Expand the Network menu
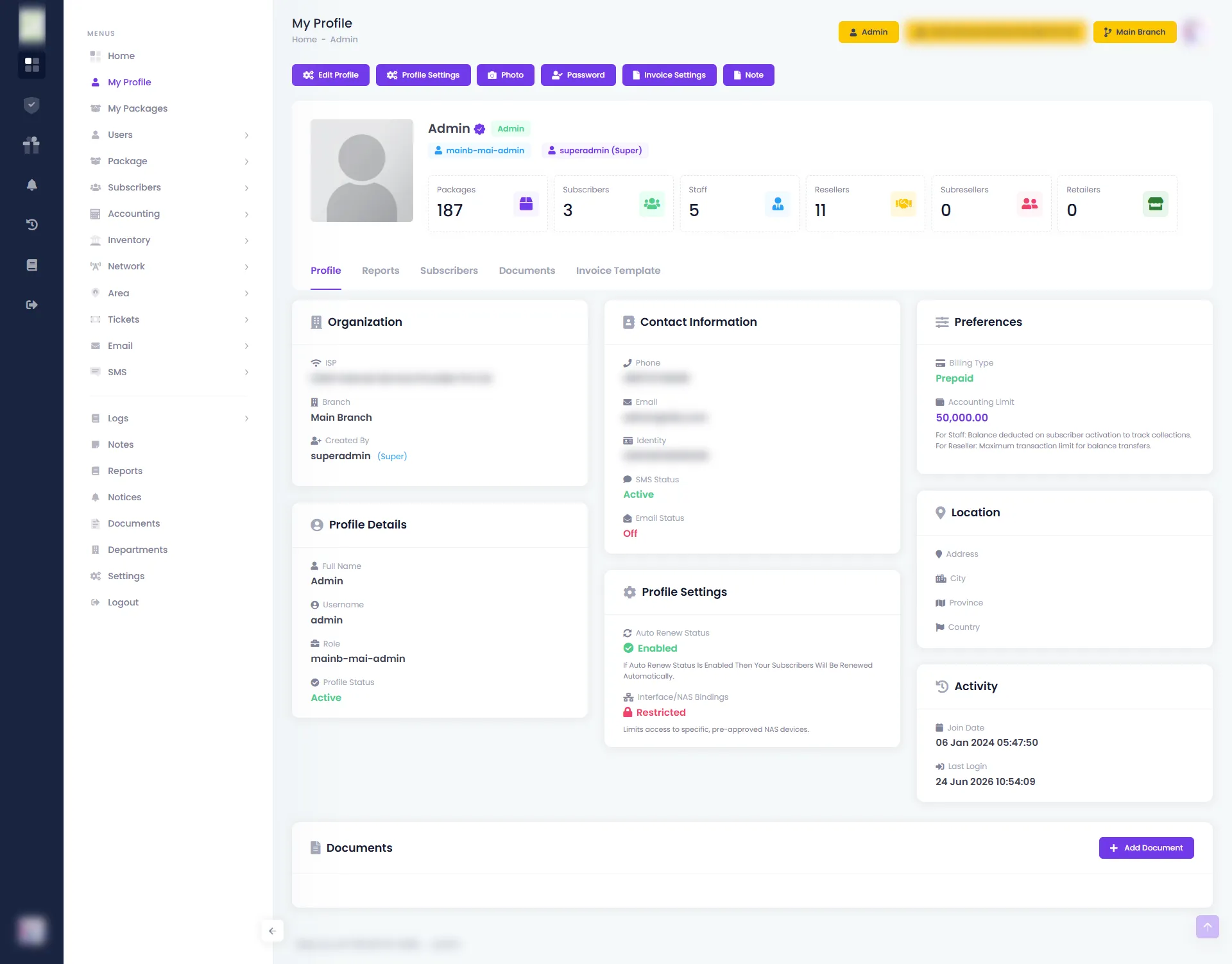This screenshot has height=964, width=1232. click(x=169, y=266)
